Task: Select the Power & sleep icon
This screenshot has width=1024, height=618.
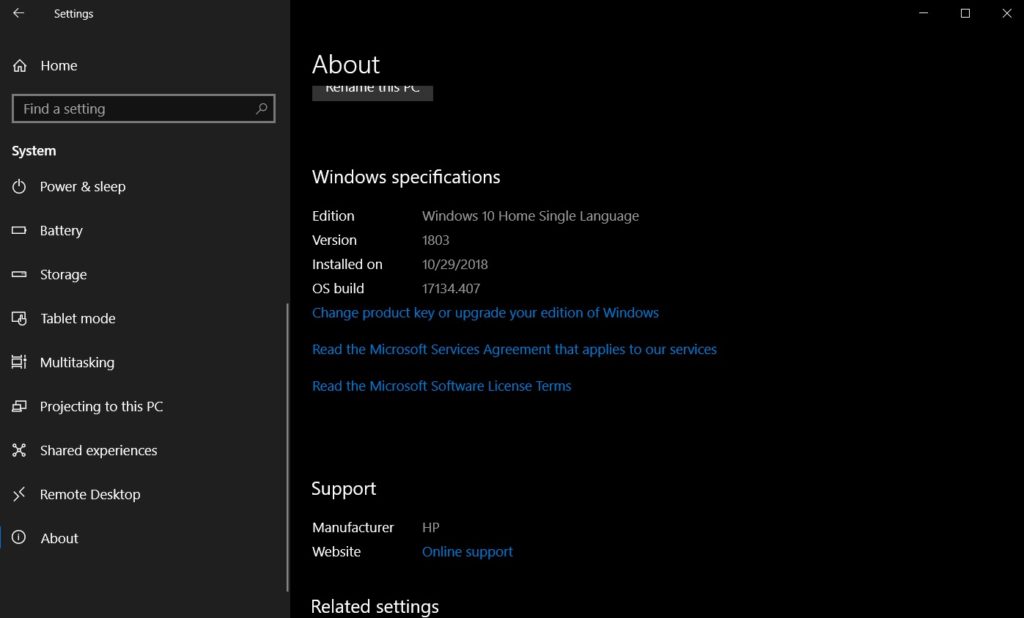Action: 20,186
